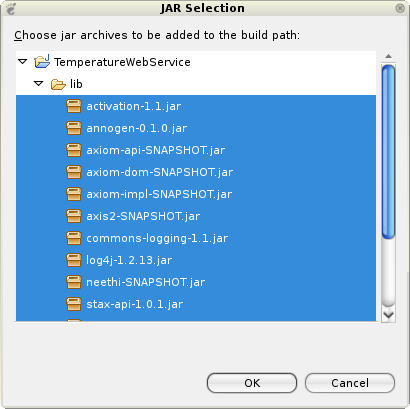Click the jar icon beside axis2-SNAPSHOT.jar

74,216
